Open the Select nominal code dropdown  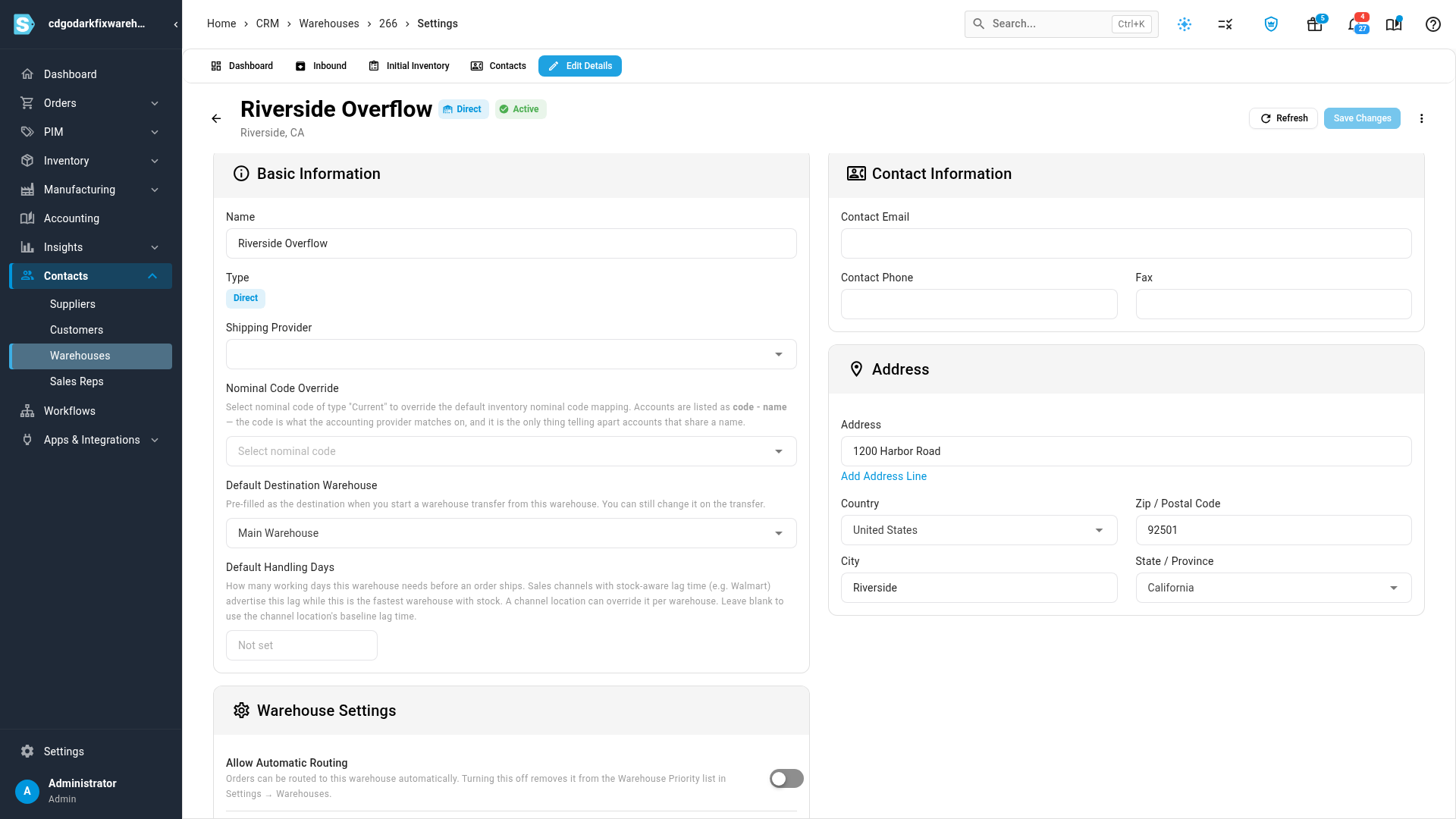point(511,451)
